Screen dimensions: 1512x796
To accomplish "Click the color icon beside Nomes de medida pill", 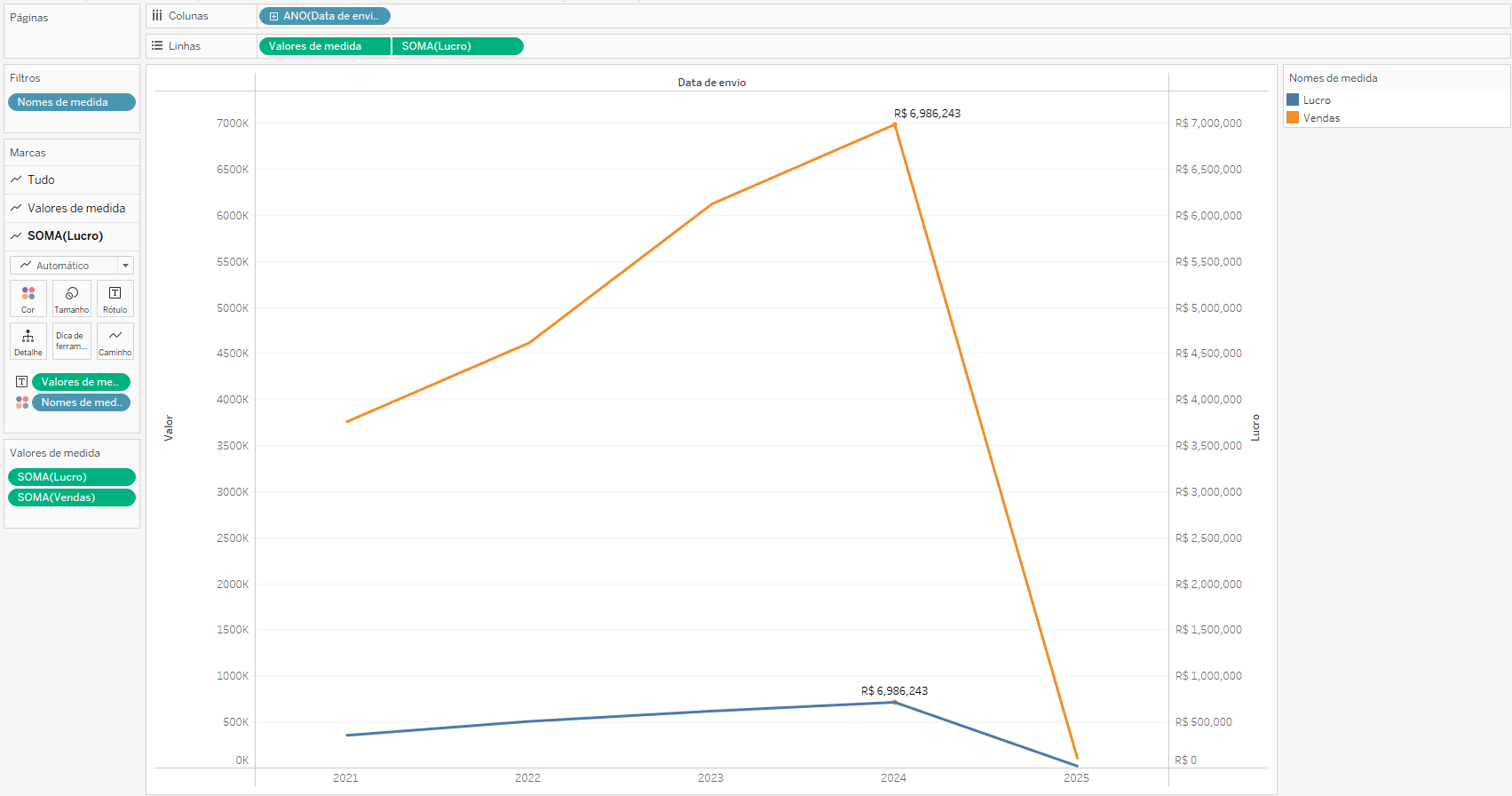I will pyautogui.click(x=22, y=402).
